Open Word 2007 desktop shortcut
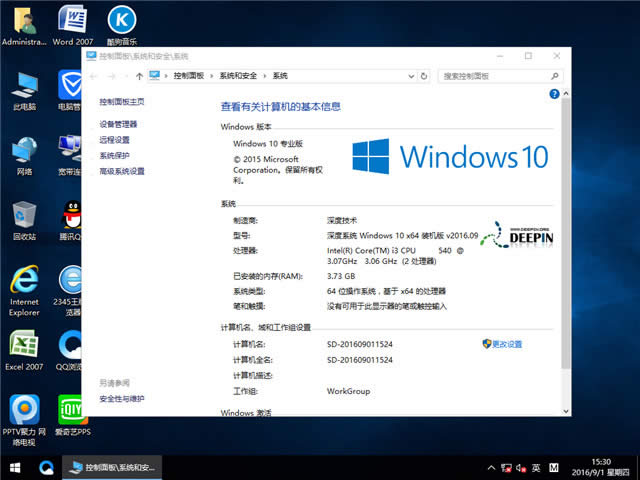Image resolution: width=640 pixels, height=480 pixels. [71, 22]
